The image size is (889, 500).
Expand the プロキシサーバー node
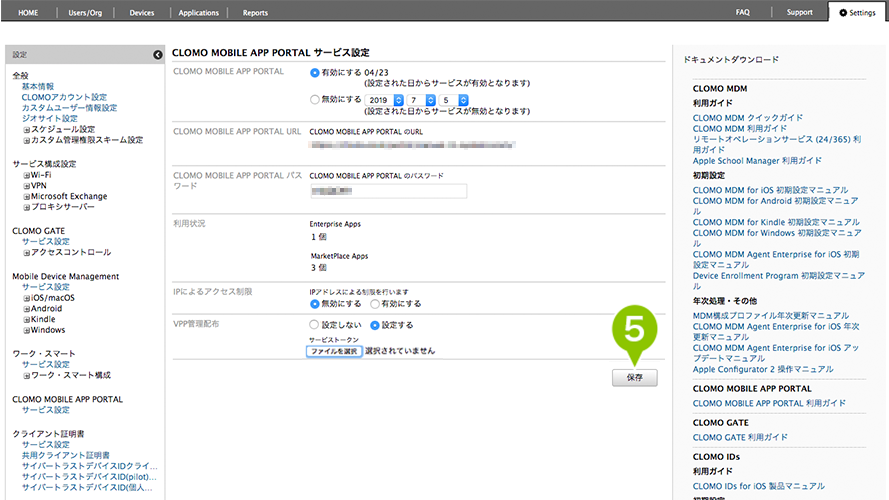[x=26, y=207]
